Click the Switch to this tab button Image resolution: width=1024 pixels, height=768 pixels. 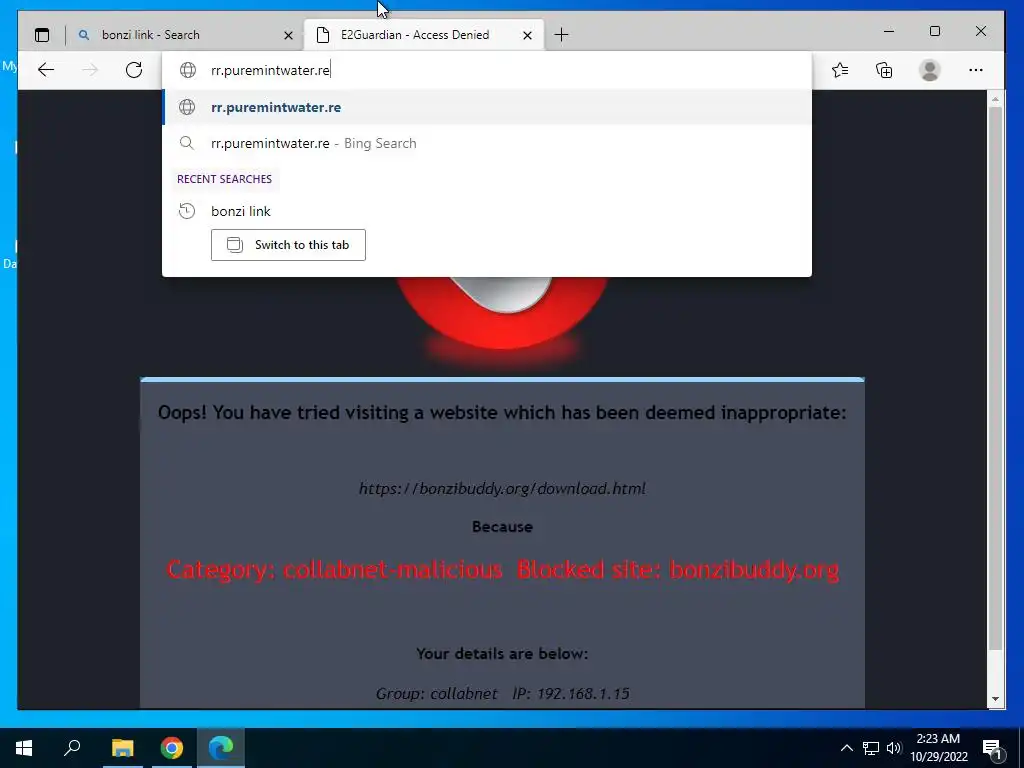[288, 245]
